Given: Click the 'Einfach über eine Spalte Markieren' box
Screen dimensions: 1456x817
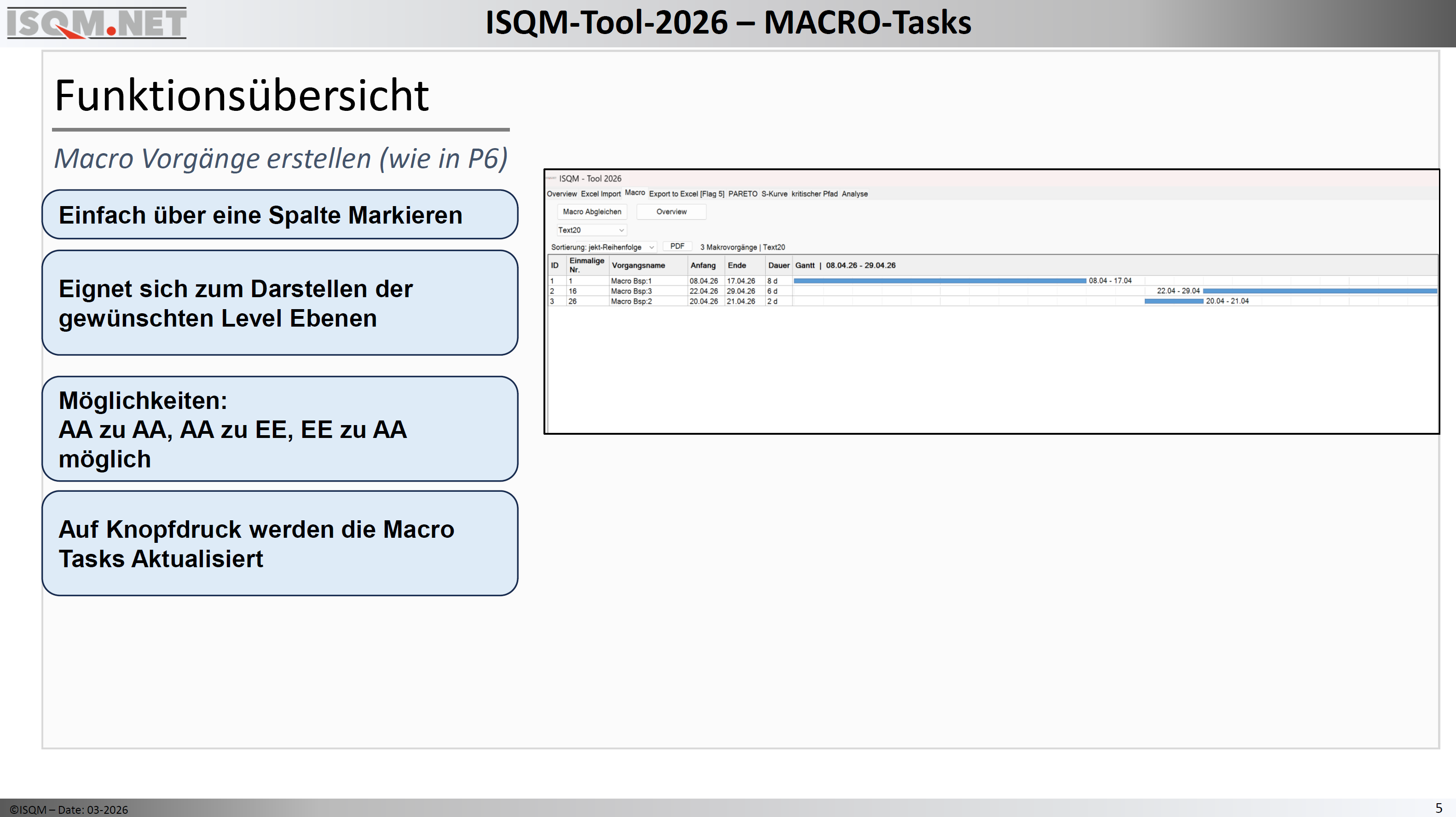Looking at the screenshot, I should [x=280, y=215].
